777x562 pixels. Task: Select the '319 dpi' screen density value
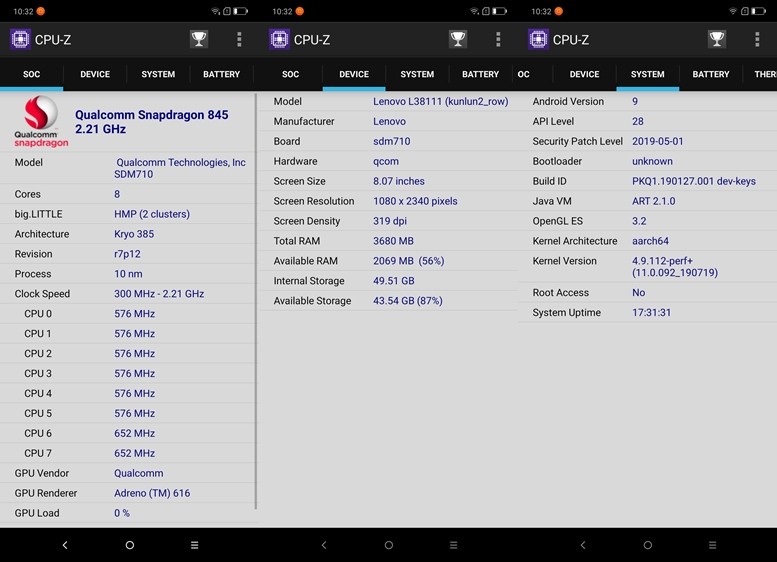click(390, 221)
